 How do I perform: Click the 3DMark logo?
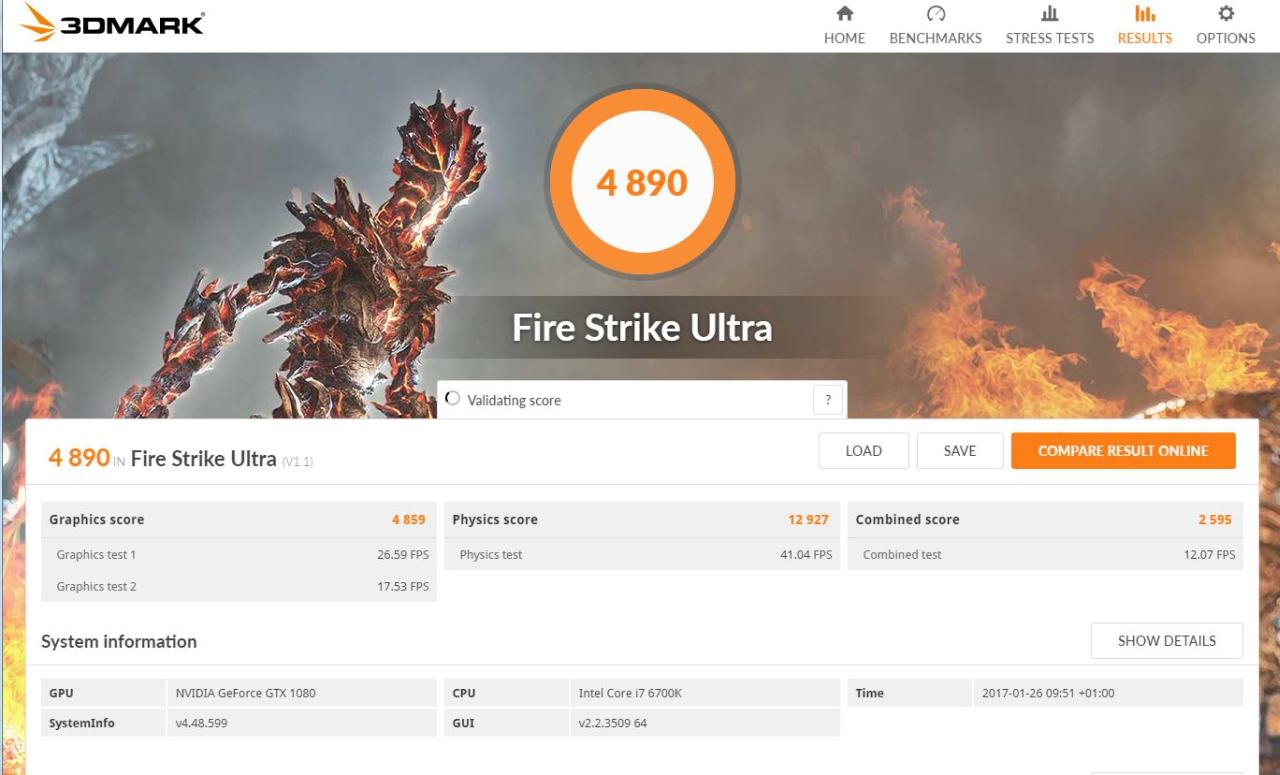tap(112, 23)
